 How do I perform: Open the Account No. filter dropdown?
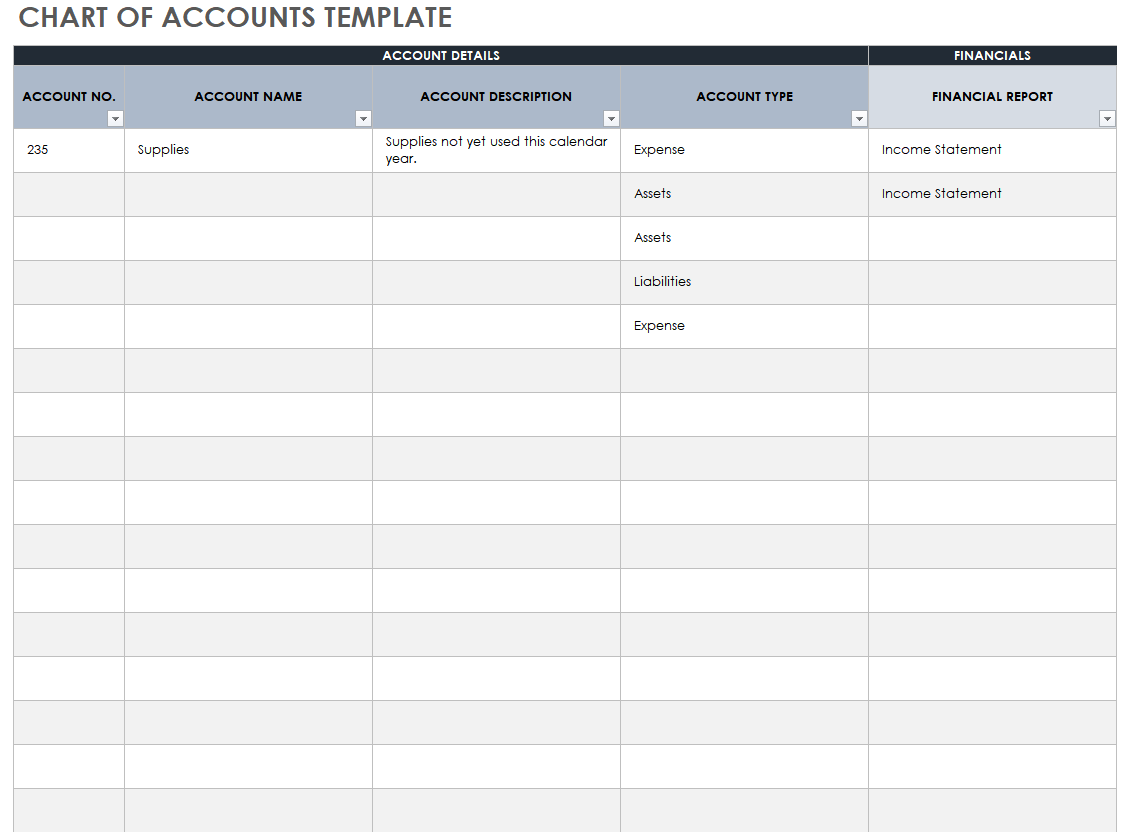116,118
